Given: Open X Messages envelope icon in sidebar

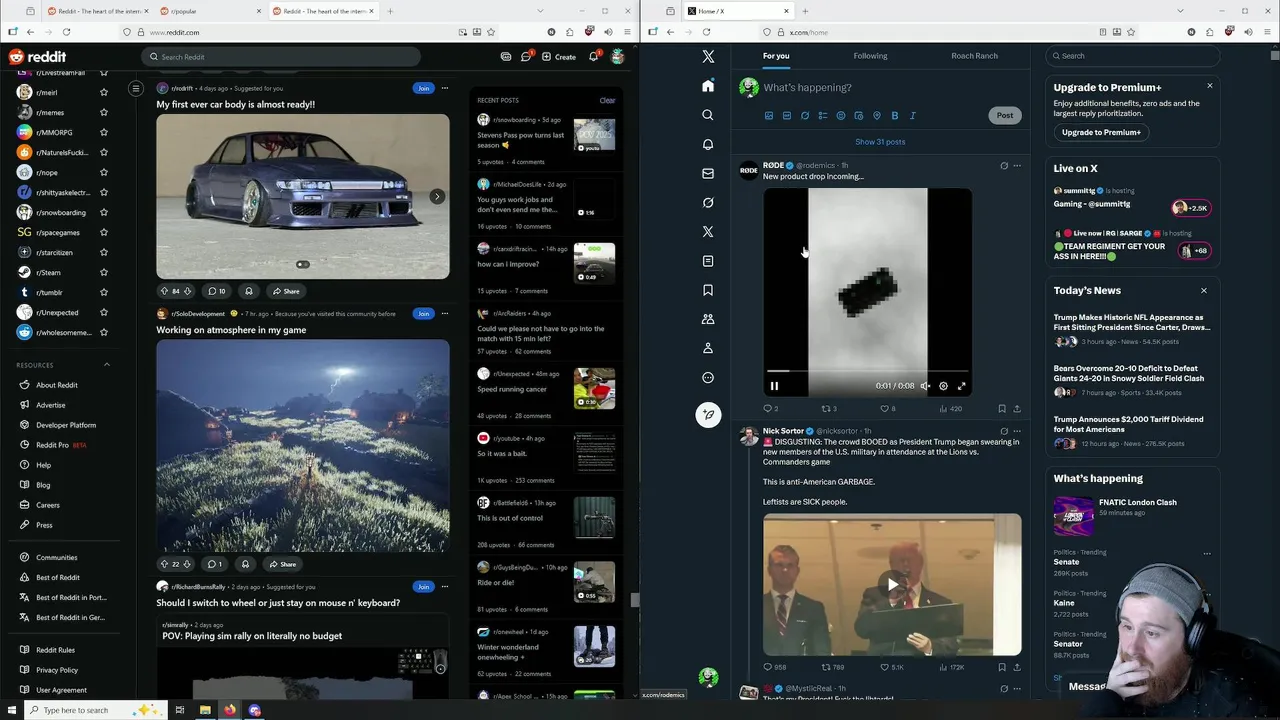Looking at the screenshot, I should (x=708, y=173).
